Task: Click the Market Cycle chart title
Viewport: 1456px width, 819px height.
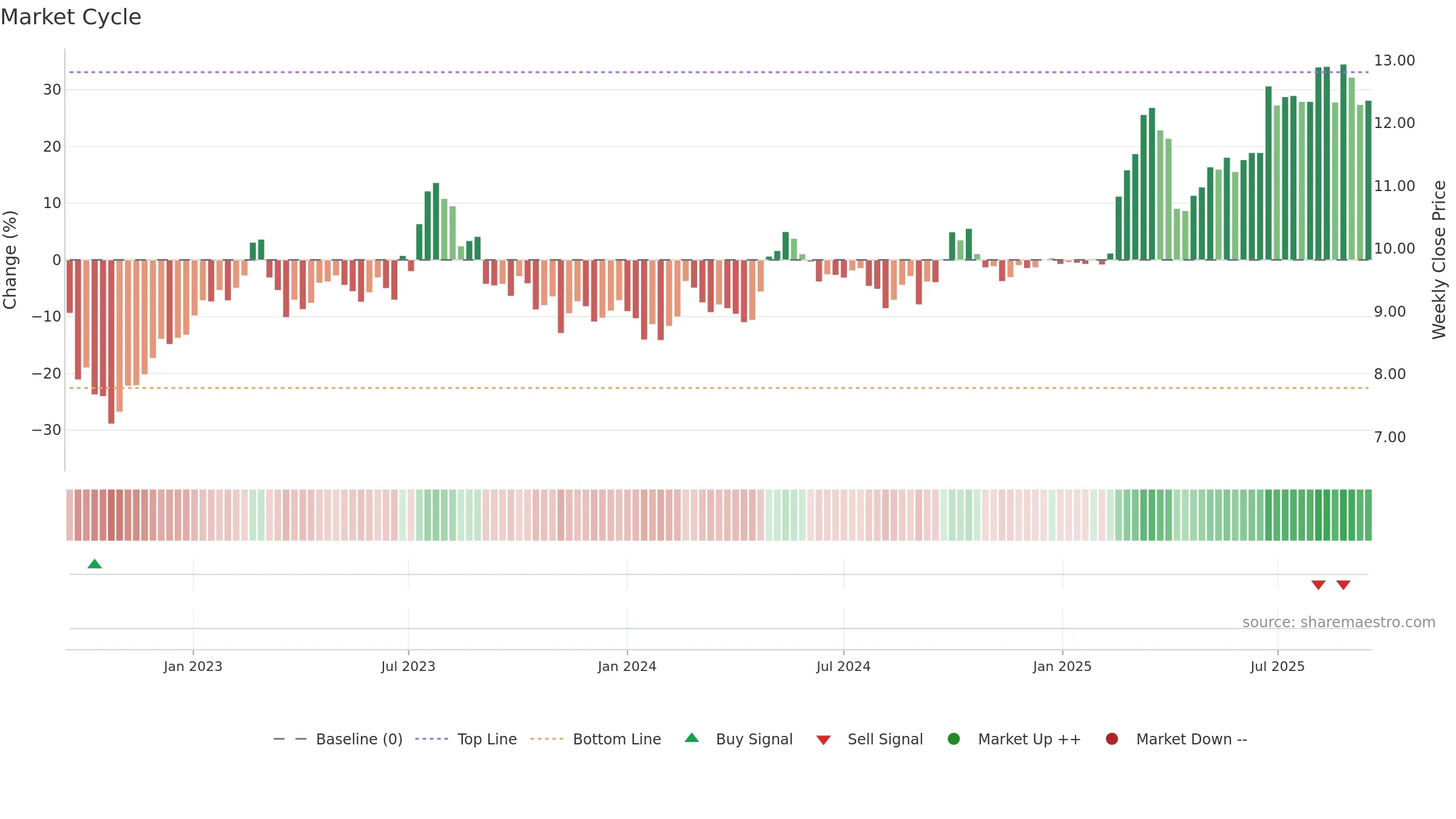Action: [x=71, y=17]
